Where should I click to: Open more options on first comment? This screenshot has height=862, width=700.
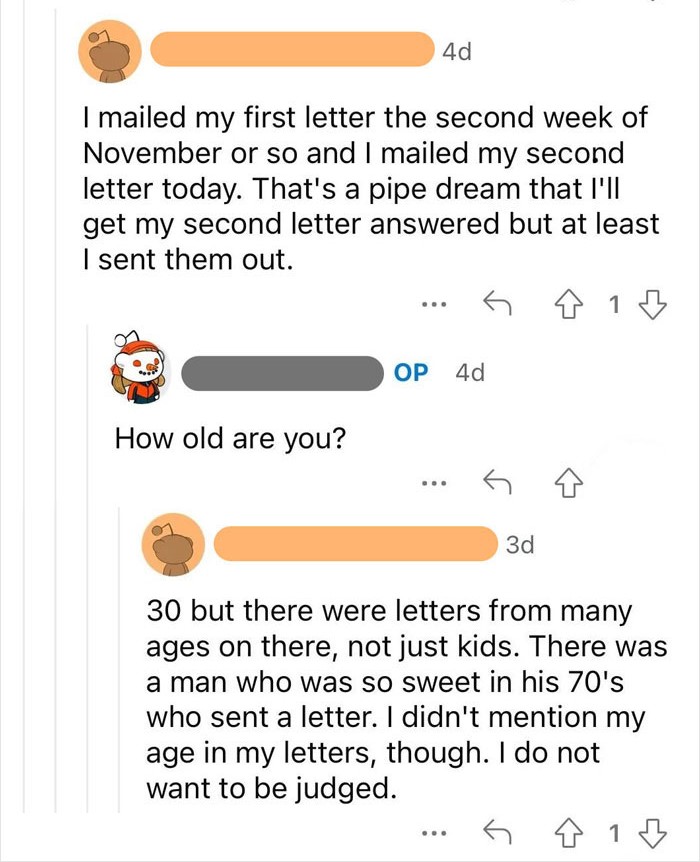[434, 304]
